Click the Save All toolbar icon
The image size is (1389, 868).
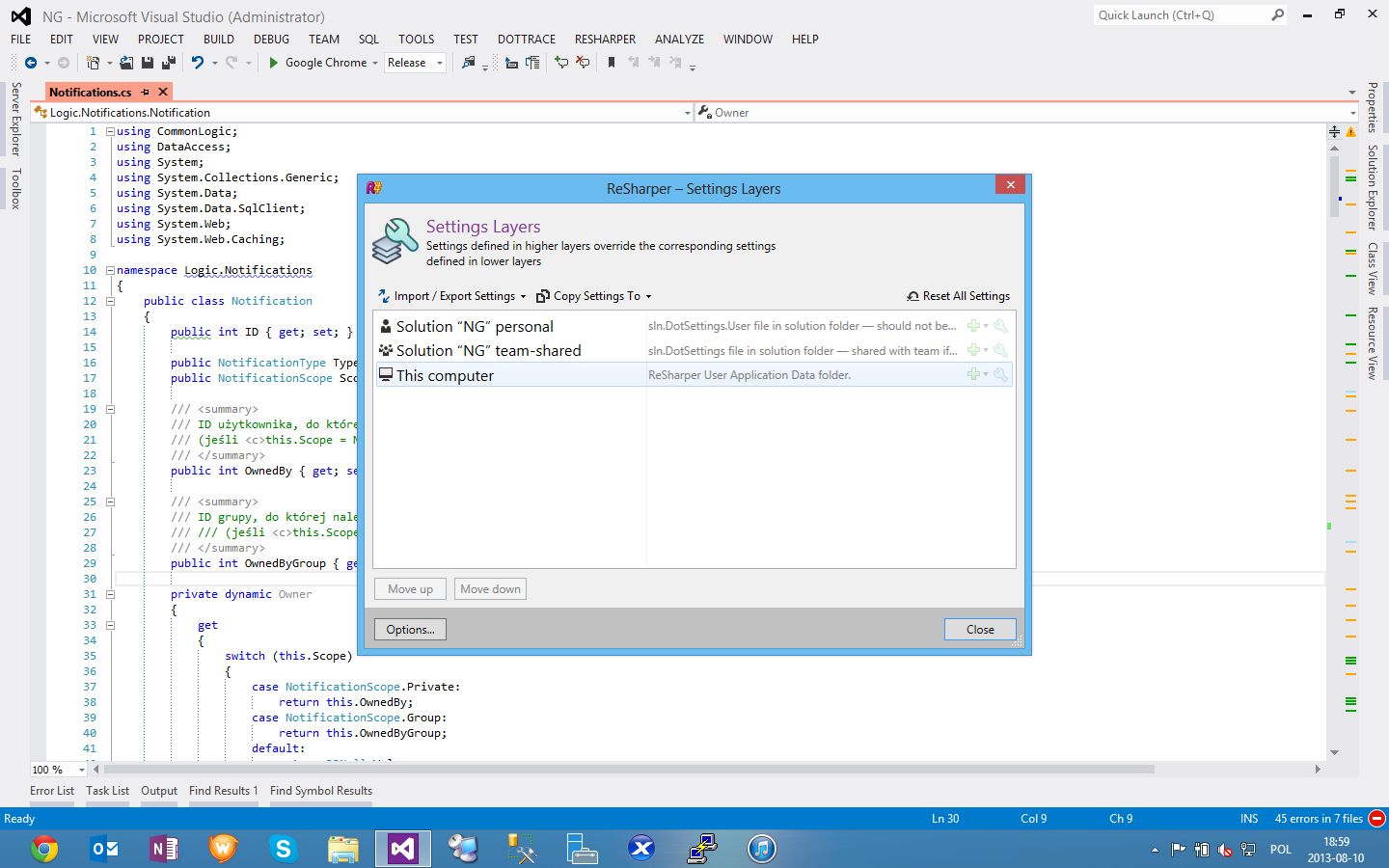[x=169, y=63]
